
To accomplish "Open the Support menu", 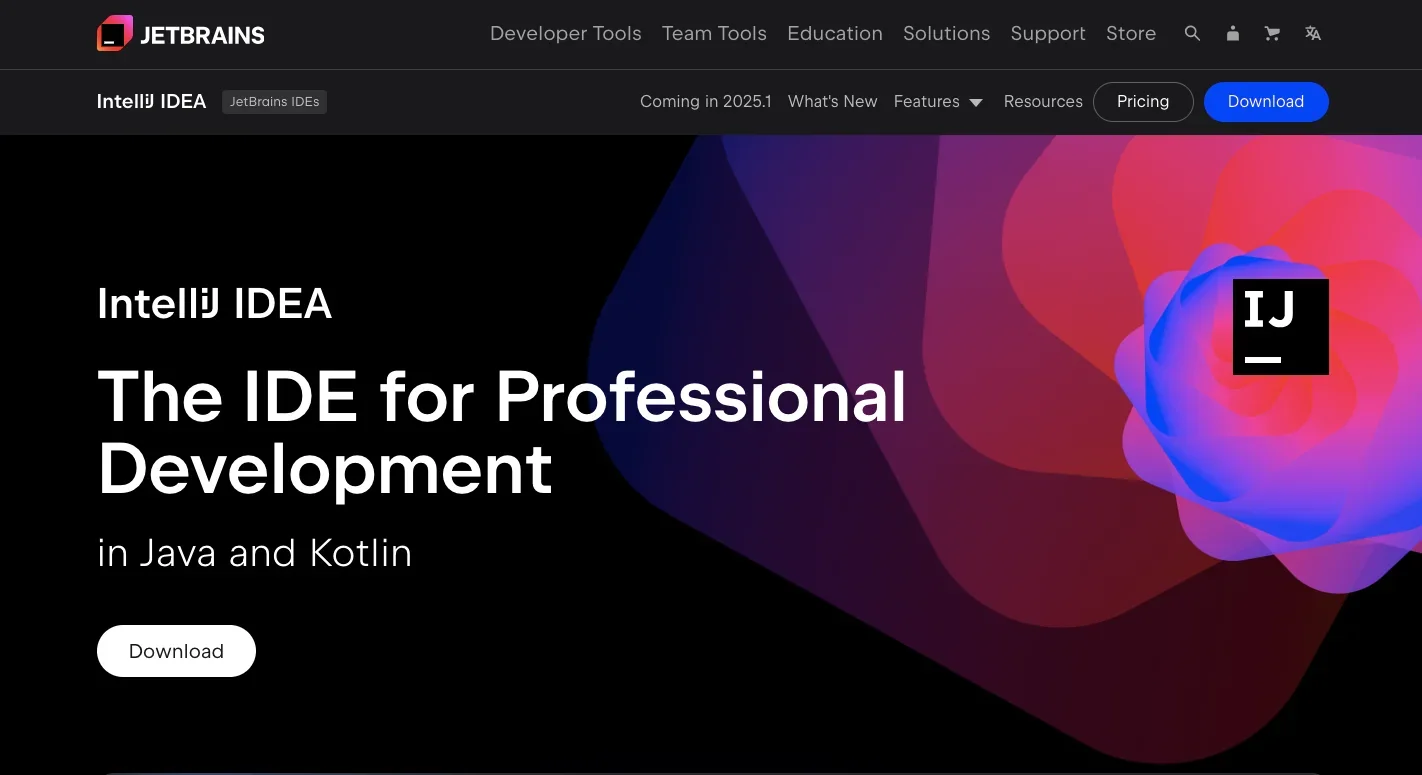I will (x=1047, y=34).
